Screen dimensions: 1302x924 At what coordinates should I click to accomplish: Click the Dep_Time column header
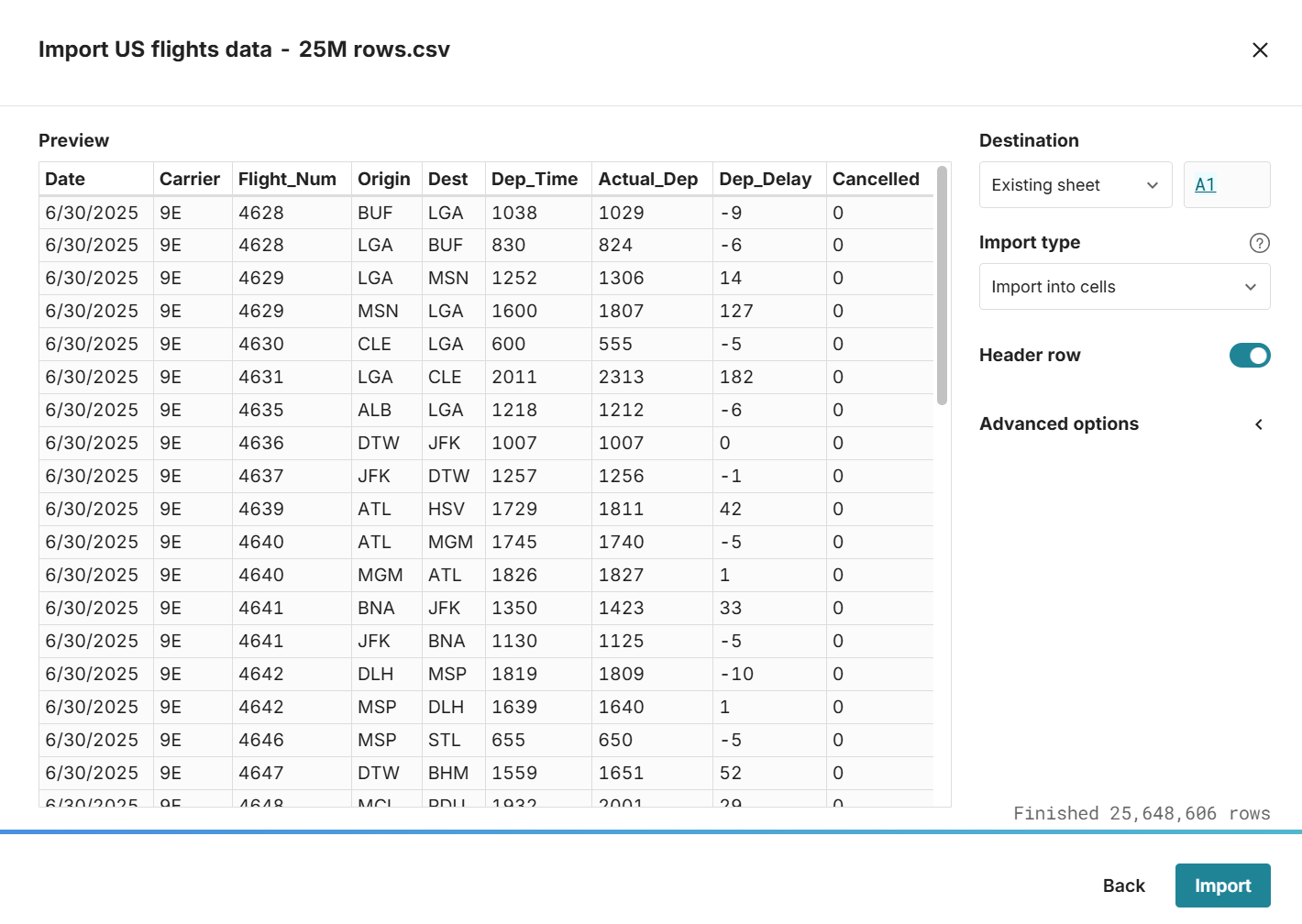pyautogui.click(x=539, y=180)
